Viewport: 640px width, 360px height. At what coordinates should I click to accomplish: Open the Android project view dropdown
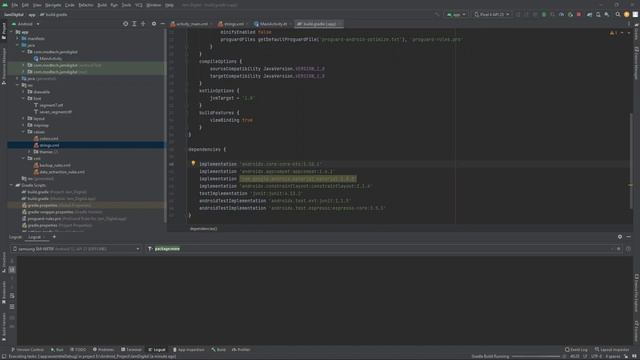(x=26, y=24)
